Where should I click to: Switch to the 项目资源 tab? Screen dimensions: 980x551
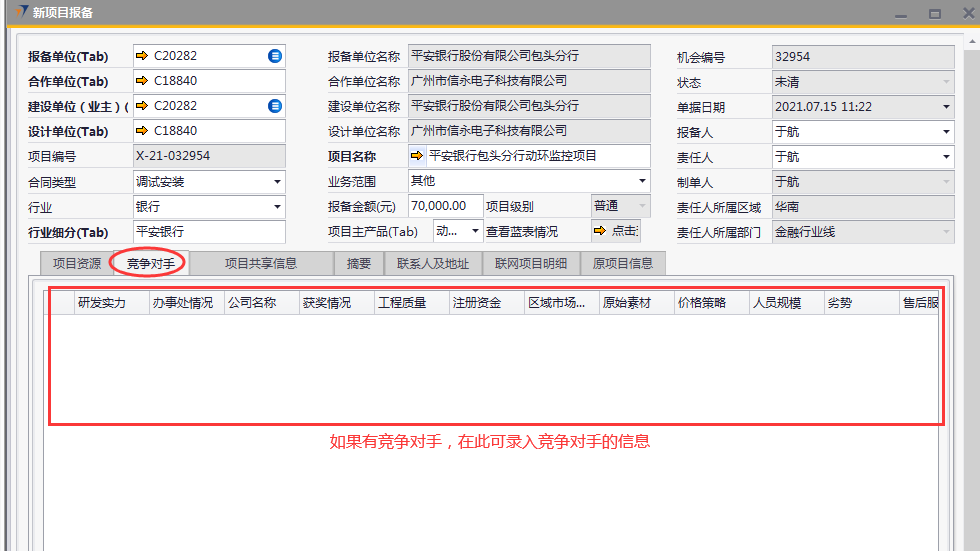77,263
